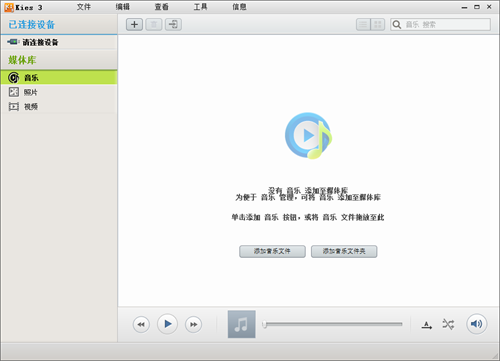Click the transfer-to-device toolbar icon

click(x=173, y=24)
